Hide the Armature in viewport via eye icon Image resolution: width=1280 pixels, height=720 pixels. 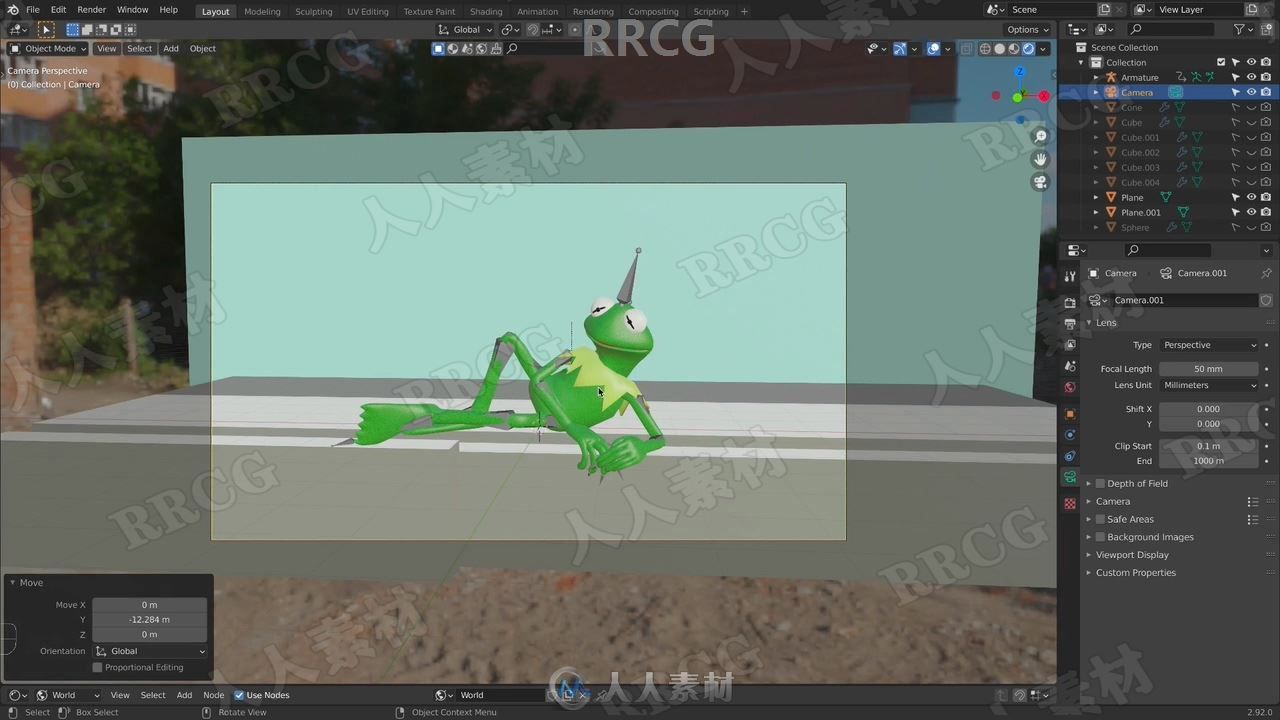[1251, 77]
